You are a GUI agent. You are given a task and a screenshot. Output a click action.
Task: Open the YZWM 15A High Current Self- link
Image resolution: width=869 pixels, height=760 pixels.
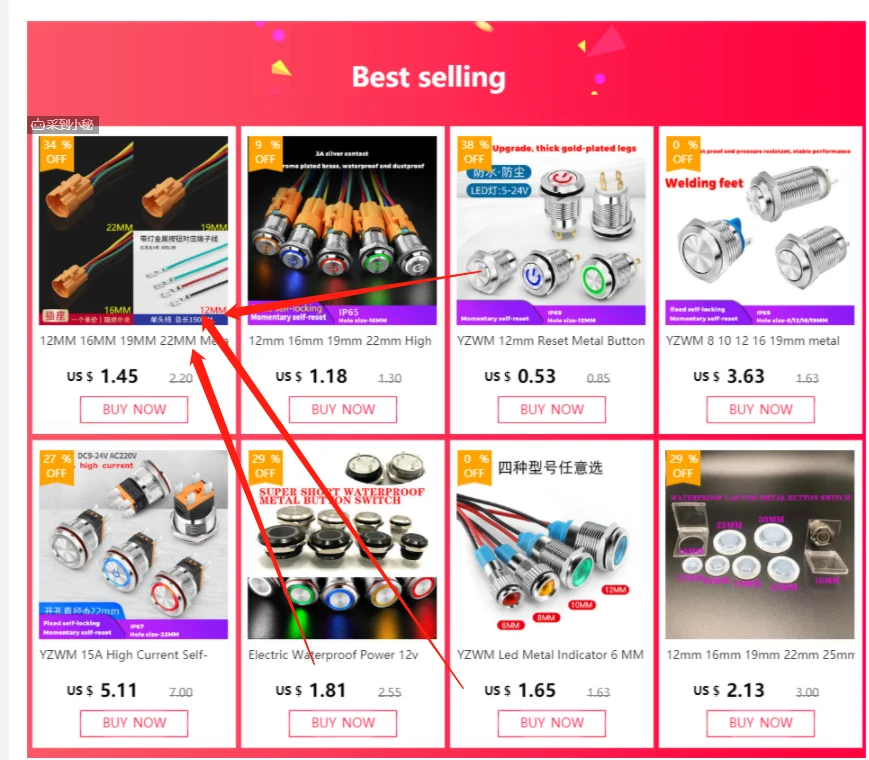pyautogui.click(x=123, y=655)
